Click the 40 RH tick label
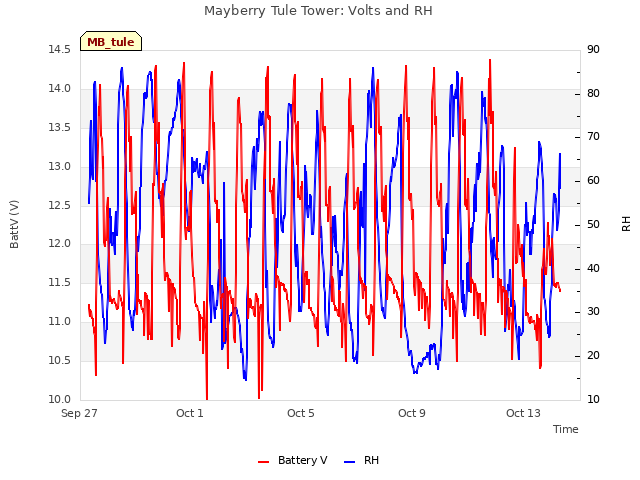The image size is (640, 480). click(x=593, y=268)
